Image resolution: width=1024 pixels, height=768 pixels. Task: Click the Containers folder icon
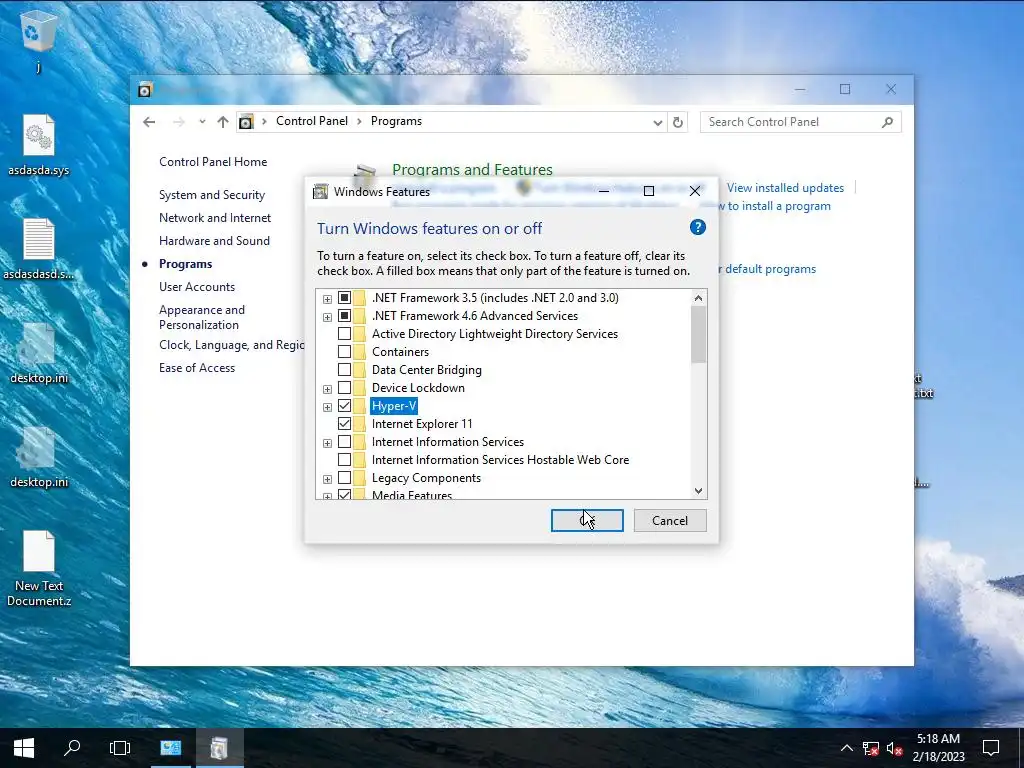click(x=359, y=352)
